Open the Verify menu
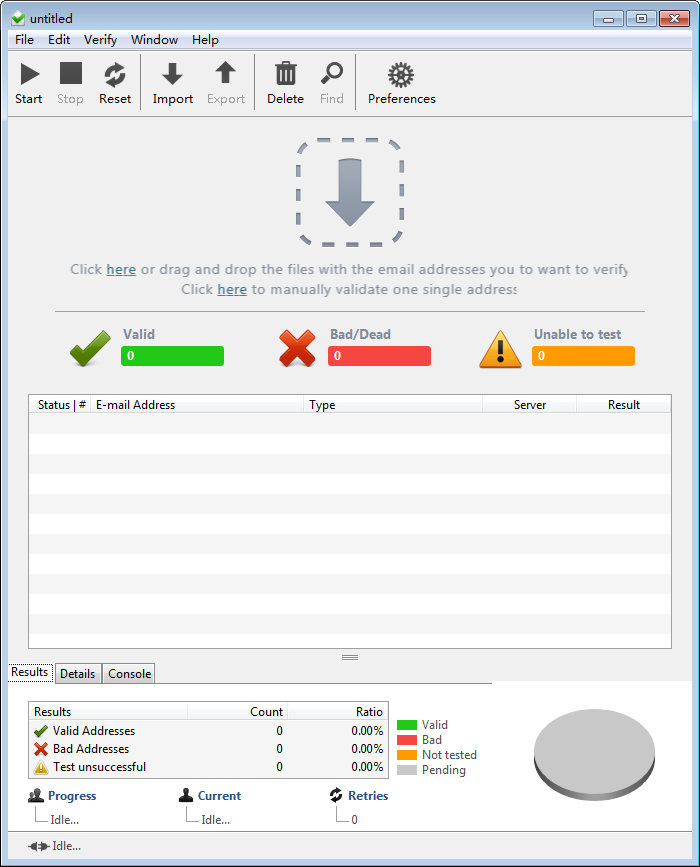Viewport: 700px width, 867px height. [x=101, y=40]
